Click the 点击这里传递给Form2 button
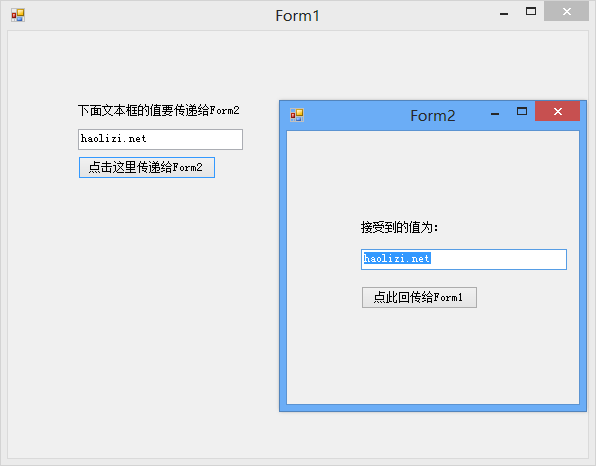The image size is (596, 466). (147, 167)
